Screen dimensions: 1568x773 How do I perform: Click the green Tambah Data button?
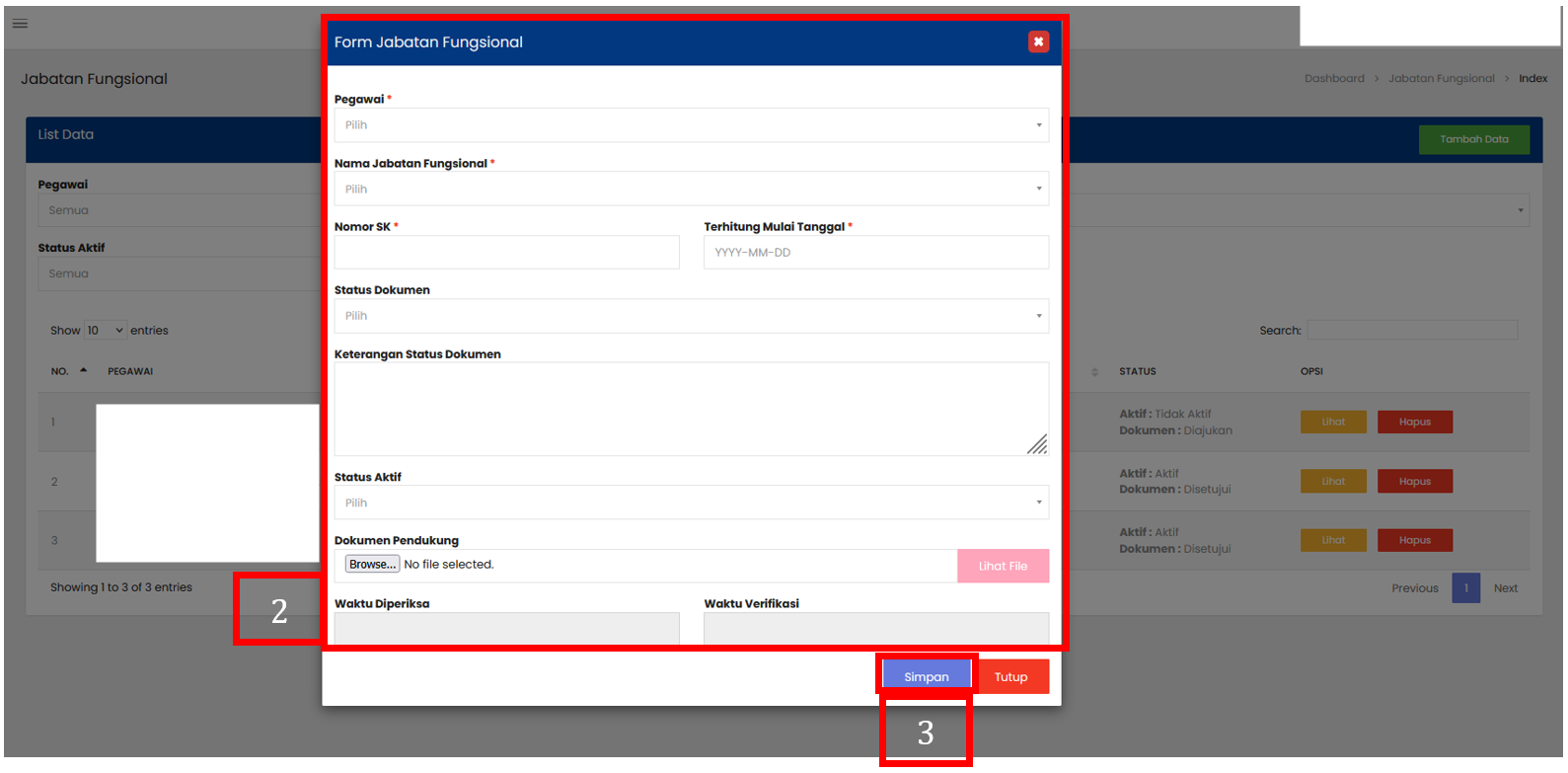[1473, 139]
